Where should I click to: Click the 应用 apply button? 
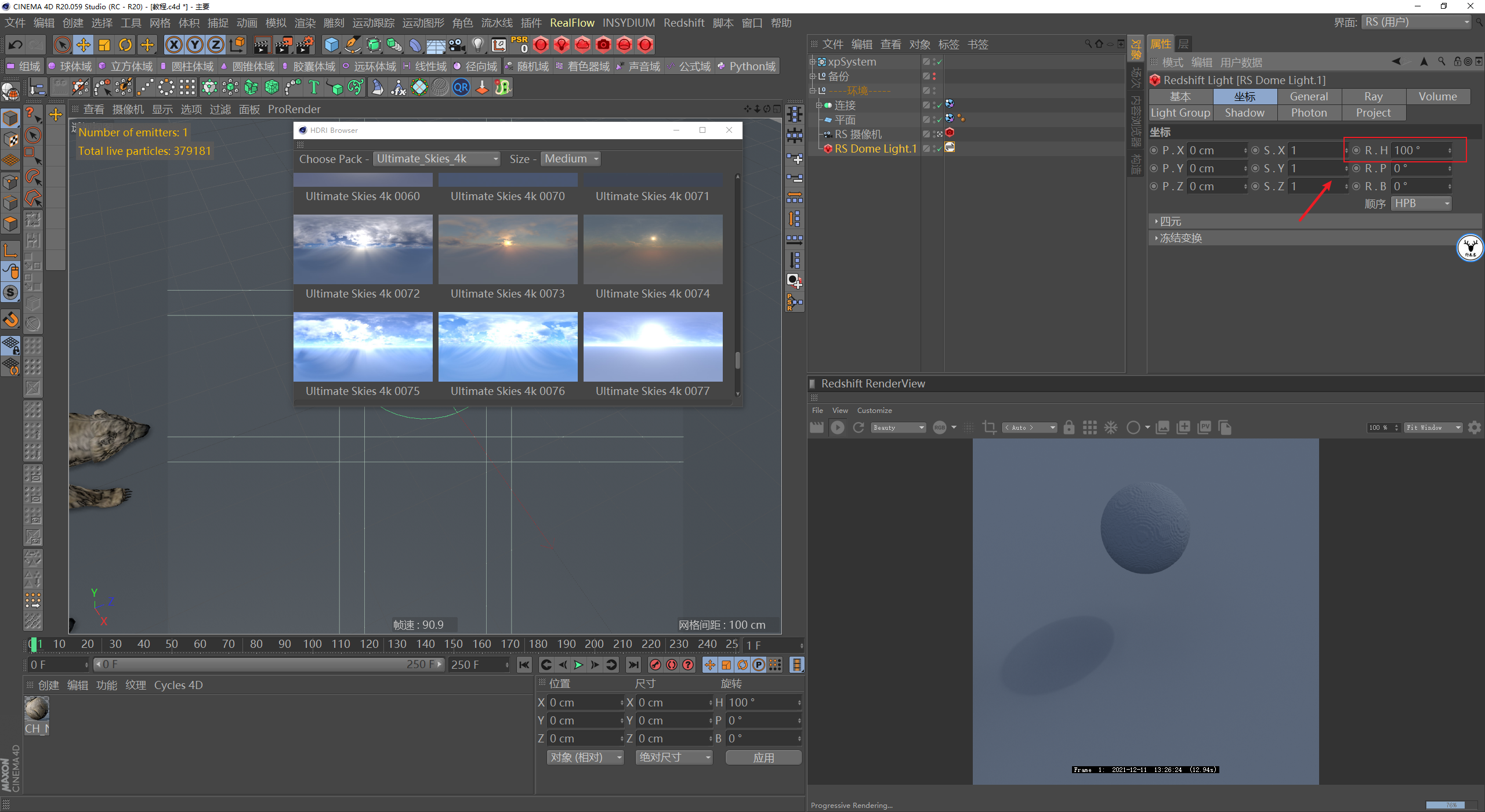coord(763,757)
